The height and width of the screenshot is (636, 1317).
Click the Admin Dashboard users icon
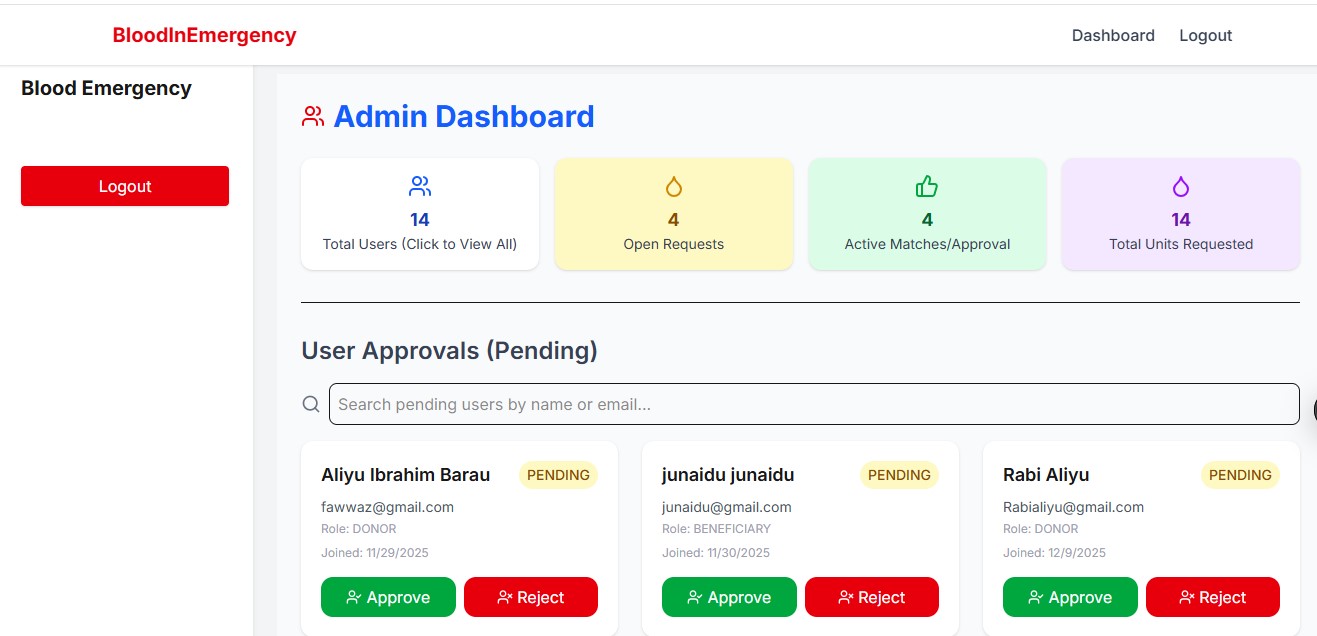(x=313, y=117)
